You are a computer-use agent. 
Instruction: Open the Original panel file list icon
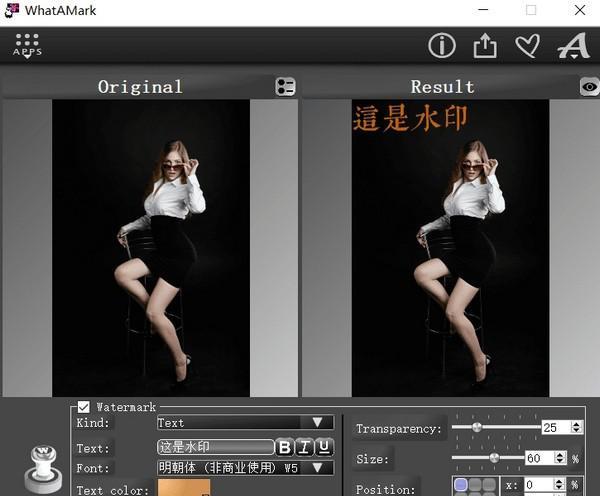[x=285, y=87]
